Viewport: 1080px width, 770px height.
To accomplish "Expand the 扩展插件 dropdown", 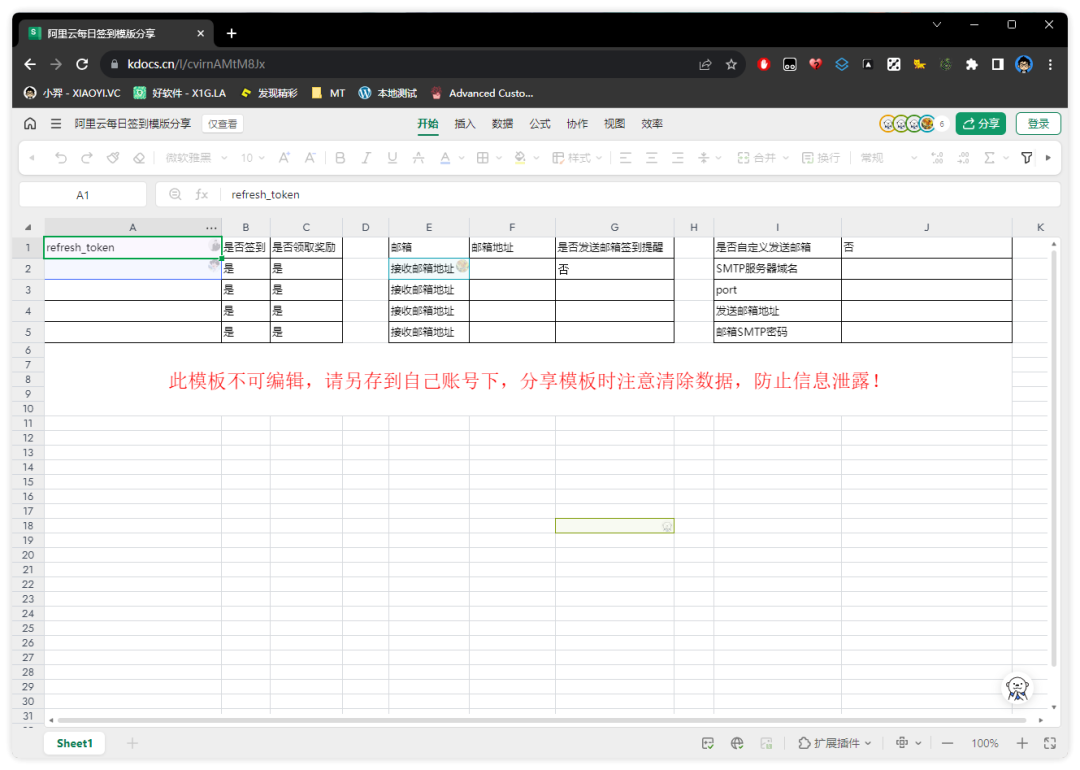I will coord(835,743).
